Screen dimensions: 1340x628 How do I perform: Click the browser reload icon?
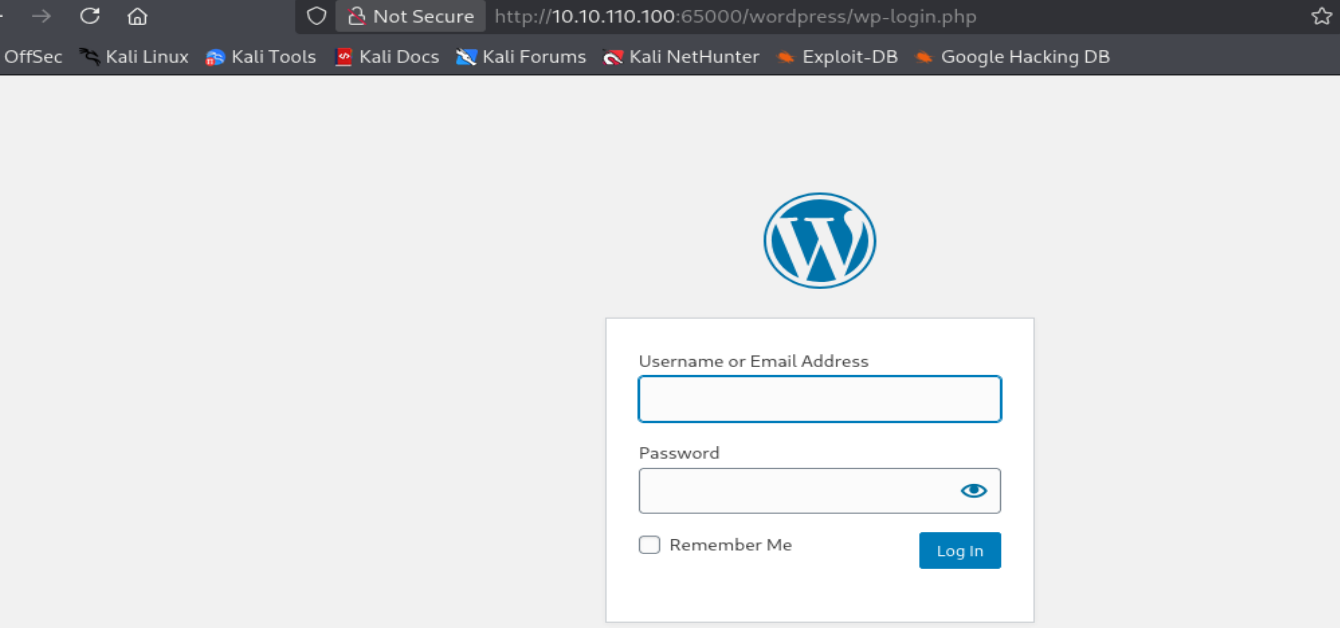(90, 16)
